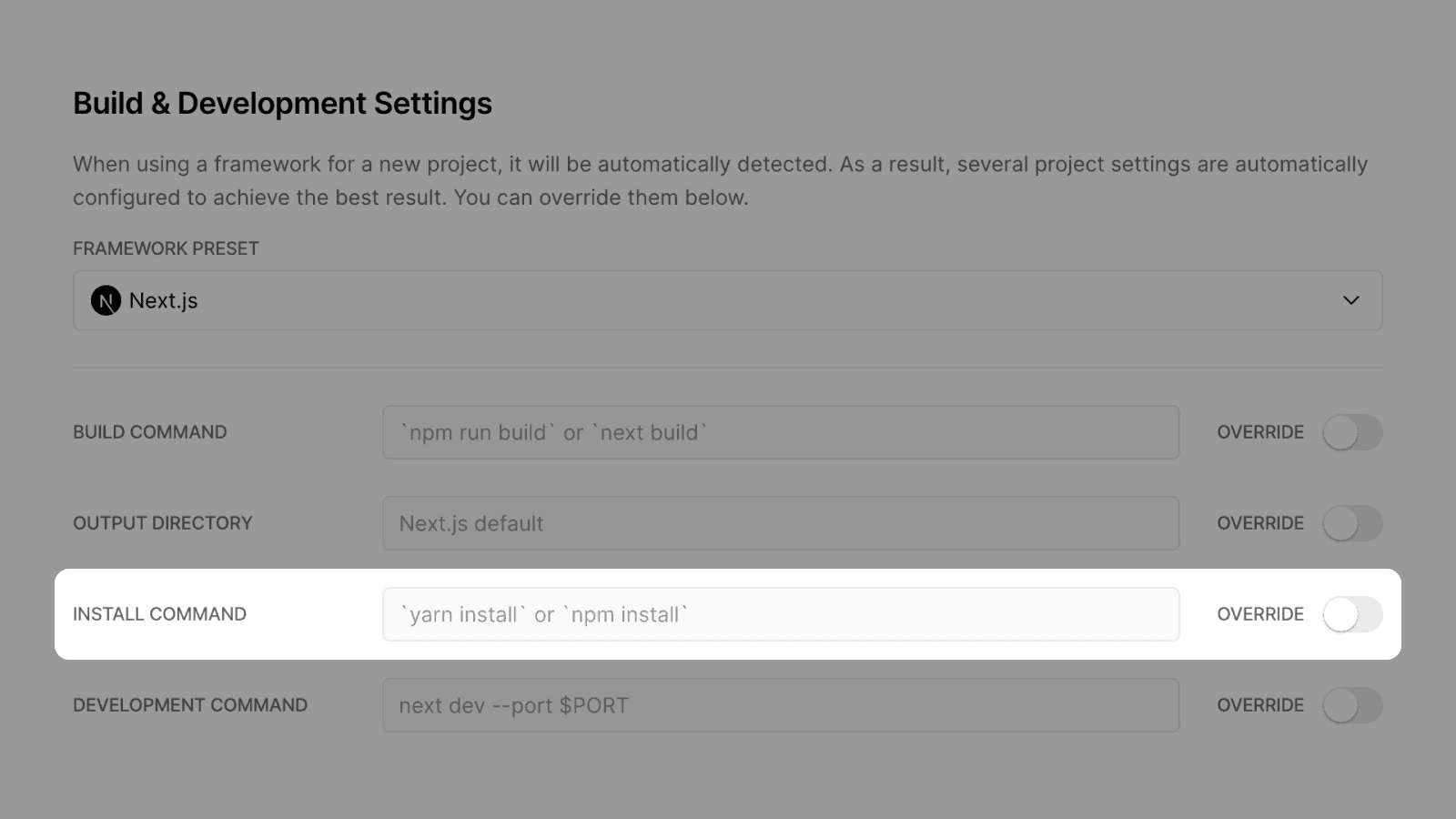Open the Next.js framework preset dropdown
This screenshot has height=819, width=1456.
pyautogui.click(x=727, y=300)
